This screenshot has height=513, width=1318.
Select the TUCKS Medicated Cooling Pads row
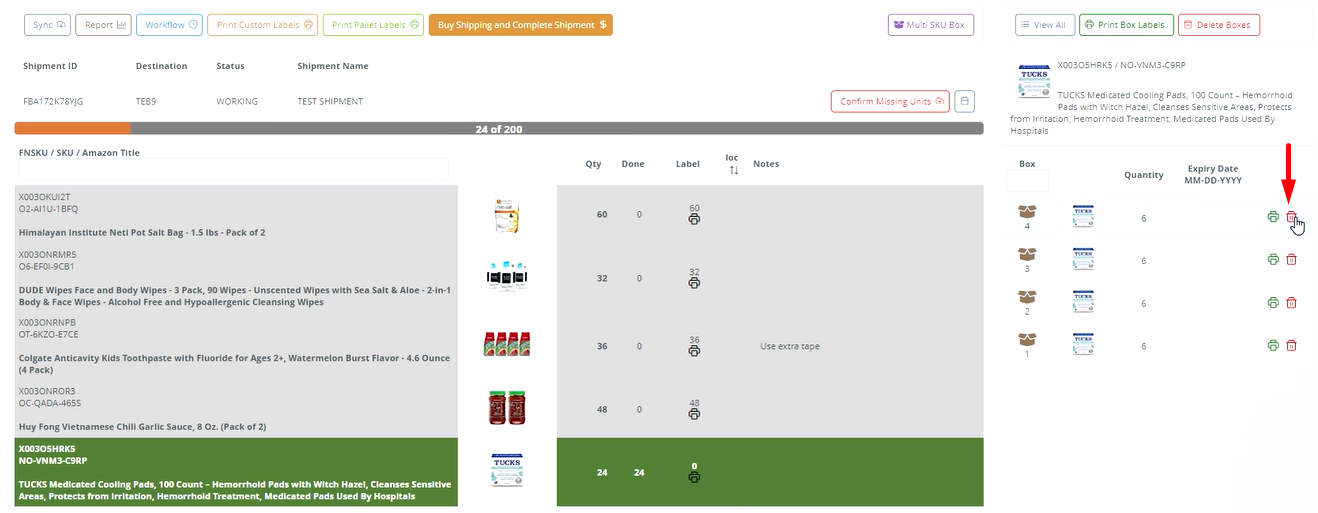pos(235,472)
